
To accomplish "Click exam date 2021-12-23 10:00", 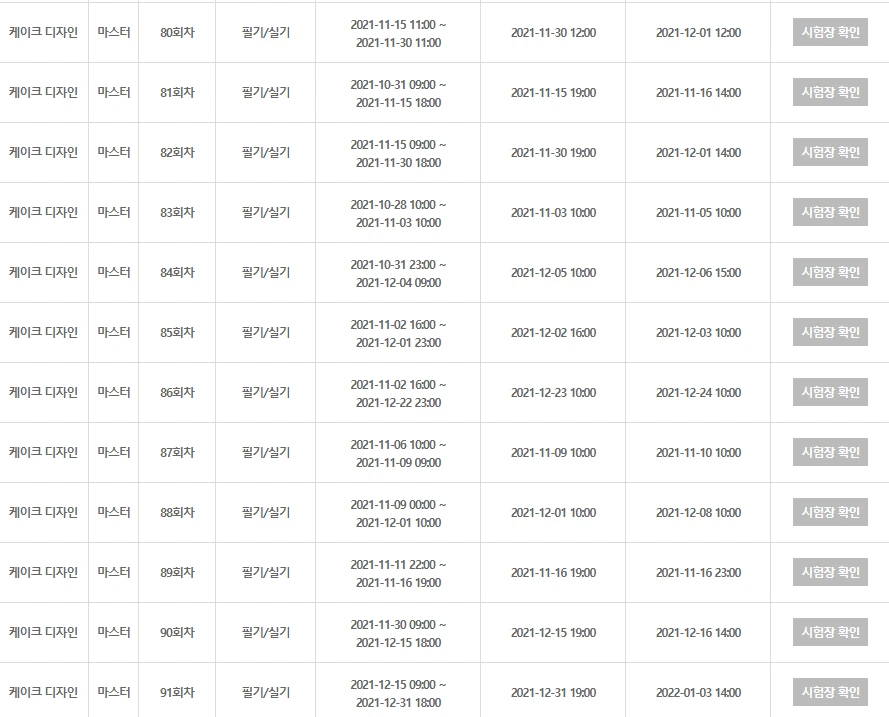I will point(553,393).
